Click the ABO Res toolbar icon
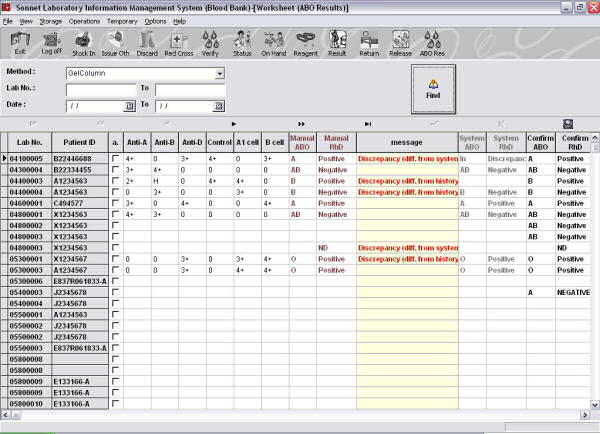Viewport: 600px width, 434px height. (x=432, y=43)
